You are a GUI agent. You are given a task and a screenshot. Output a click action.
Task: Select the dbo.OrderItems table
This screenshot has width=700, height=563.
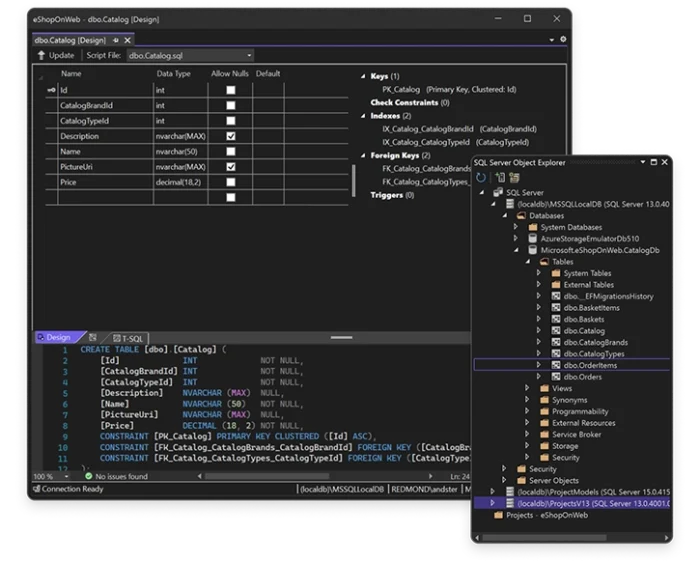[x=590, y=366]
